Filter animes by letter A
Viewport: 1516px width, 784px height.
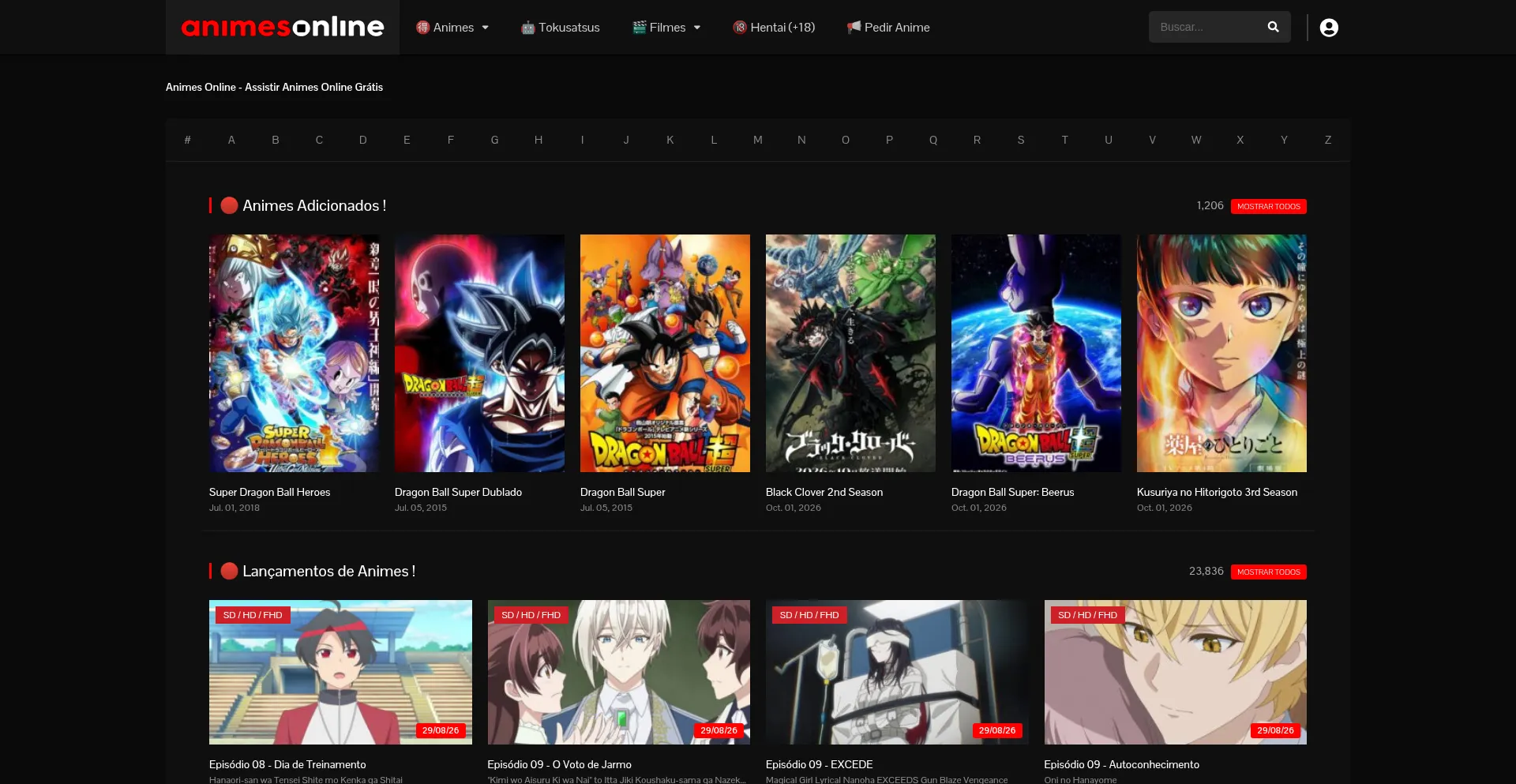click(x=231, y=140)
